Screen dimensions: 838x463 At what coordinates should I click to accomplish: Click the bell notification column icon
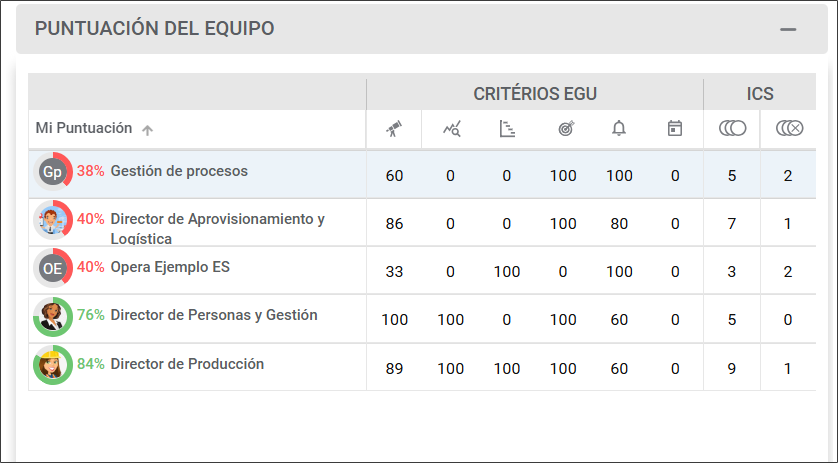pos(619,128)
